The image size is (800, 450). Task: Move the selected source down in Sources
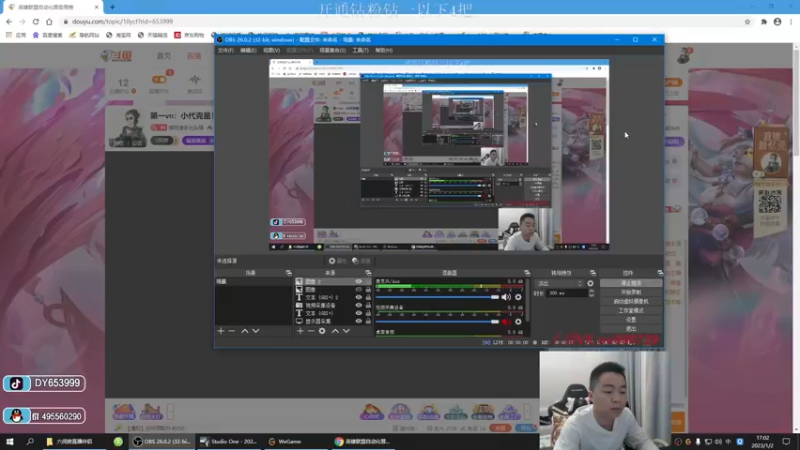(x=346, y=331)
